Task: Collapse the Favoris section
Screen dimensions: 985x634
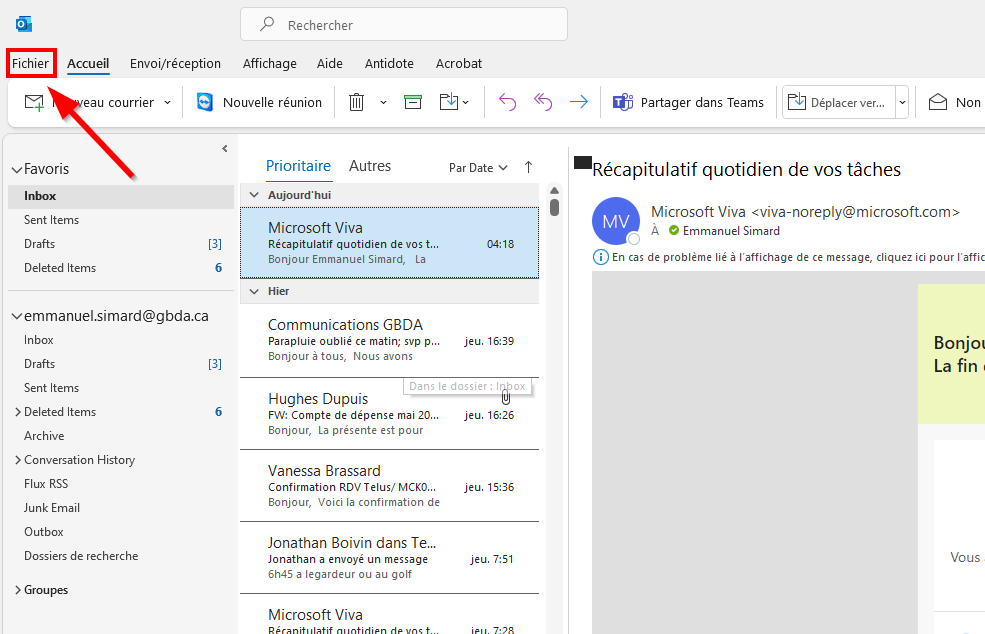Action: coord(17,170)
